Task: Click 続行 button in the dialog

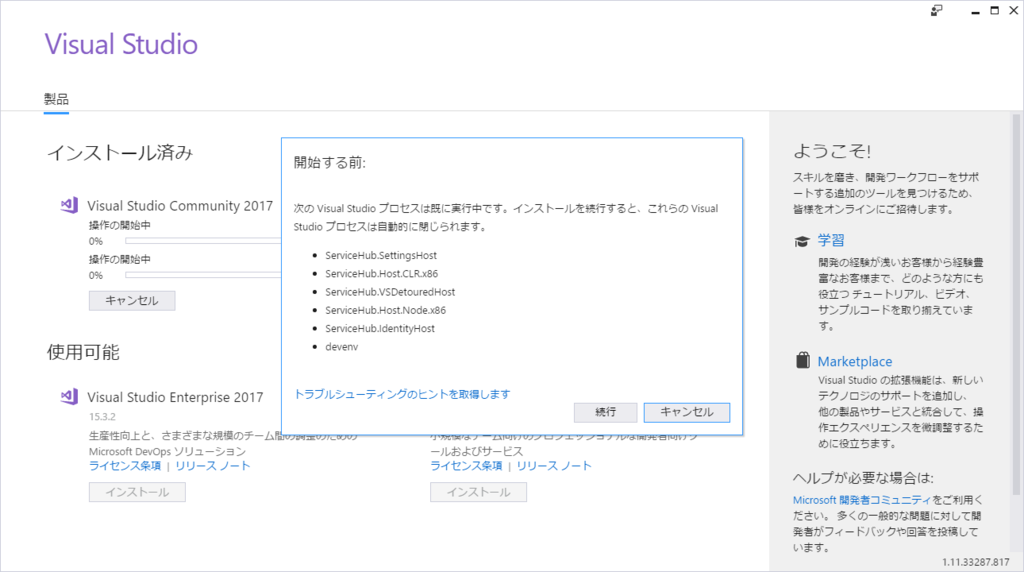Action: pos(605,412)
